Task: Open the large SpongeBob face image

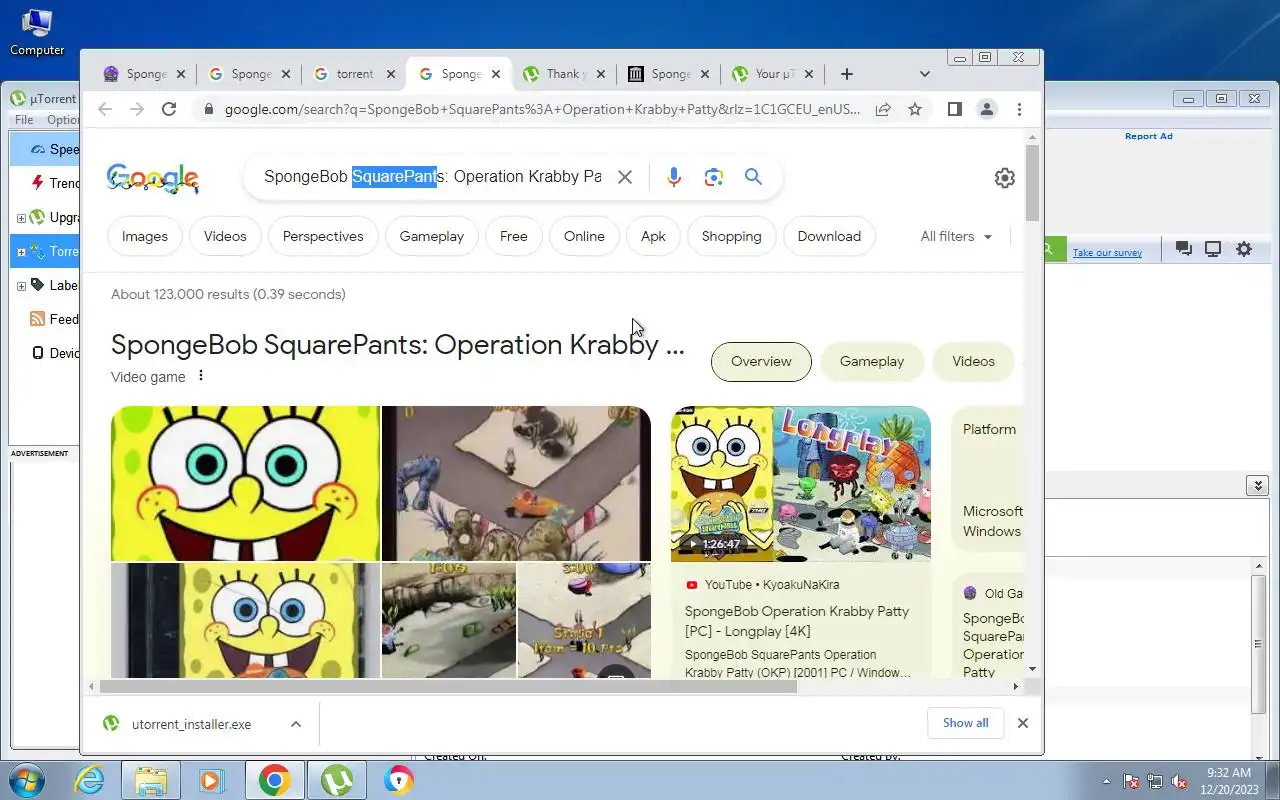Action: point(245,484)
